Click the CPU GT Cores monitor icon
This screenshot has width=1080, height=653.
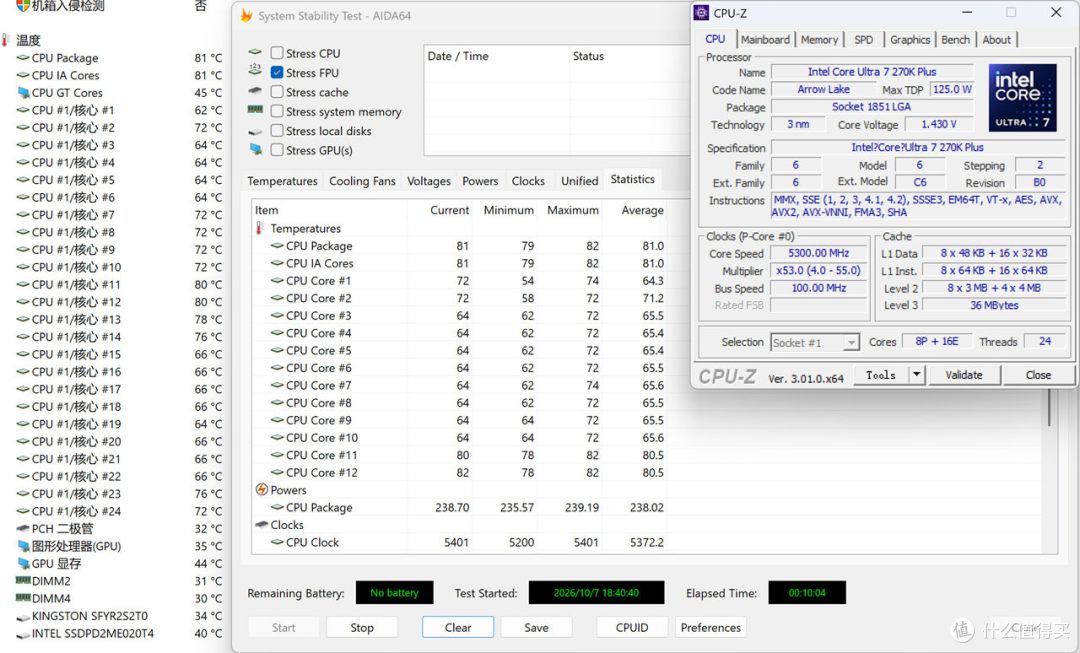point(23,93)
